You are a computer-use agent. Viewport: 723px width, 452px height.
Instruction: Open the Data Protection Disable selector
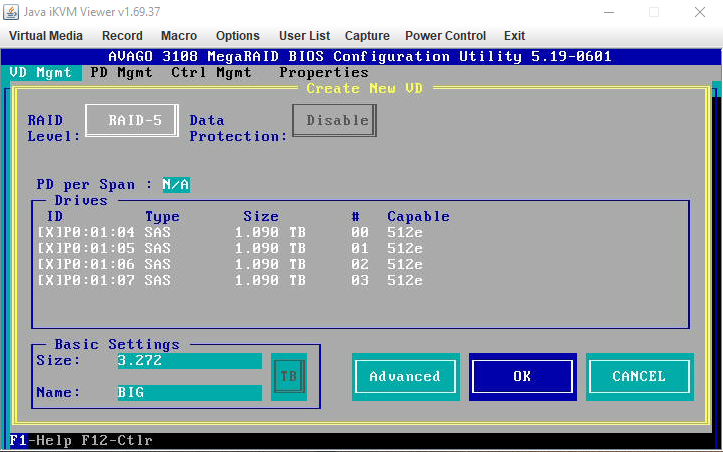click(335, 120)
